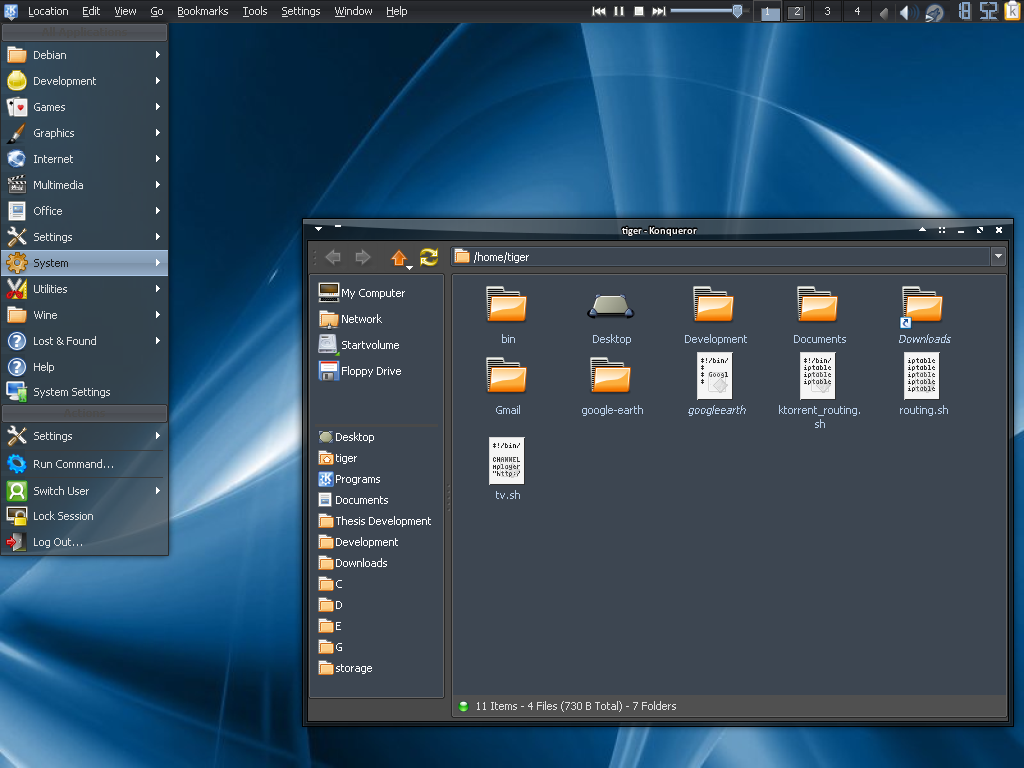Image resolution: width=1024 pixels, height=768 pixels.
Task: Open the Tools menu
Action: pyautogui.click(x=255, y=11)
